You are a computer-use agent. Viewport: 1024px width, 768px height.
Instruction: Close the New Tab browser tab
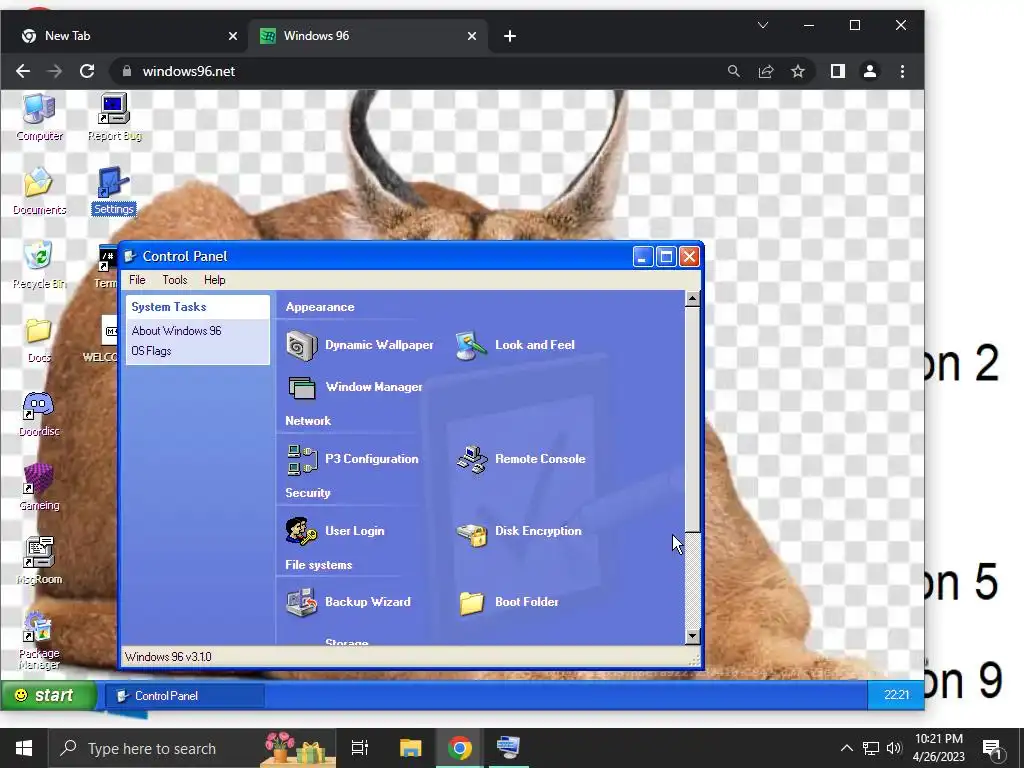click(x=232, y=36)
